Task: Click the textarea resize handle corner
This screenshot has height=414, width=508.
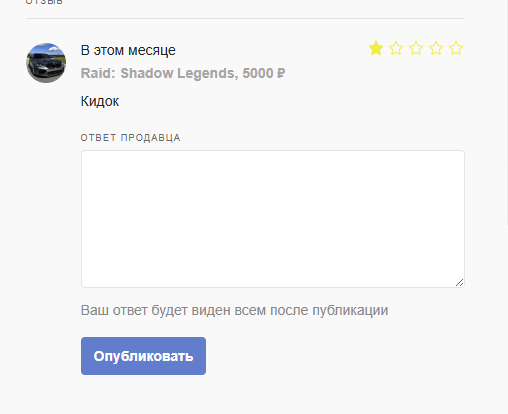Action: 459,282
